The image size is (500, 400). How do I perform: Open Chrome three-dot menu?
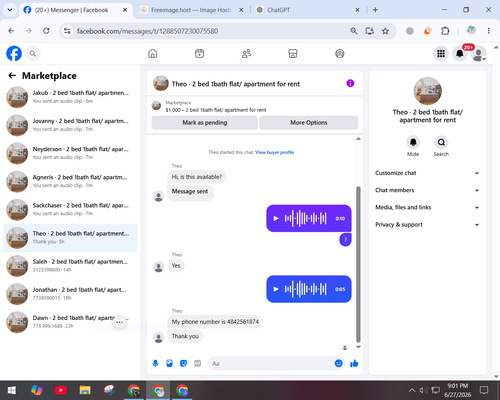pyautogui.click(x=489, y=31)
